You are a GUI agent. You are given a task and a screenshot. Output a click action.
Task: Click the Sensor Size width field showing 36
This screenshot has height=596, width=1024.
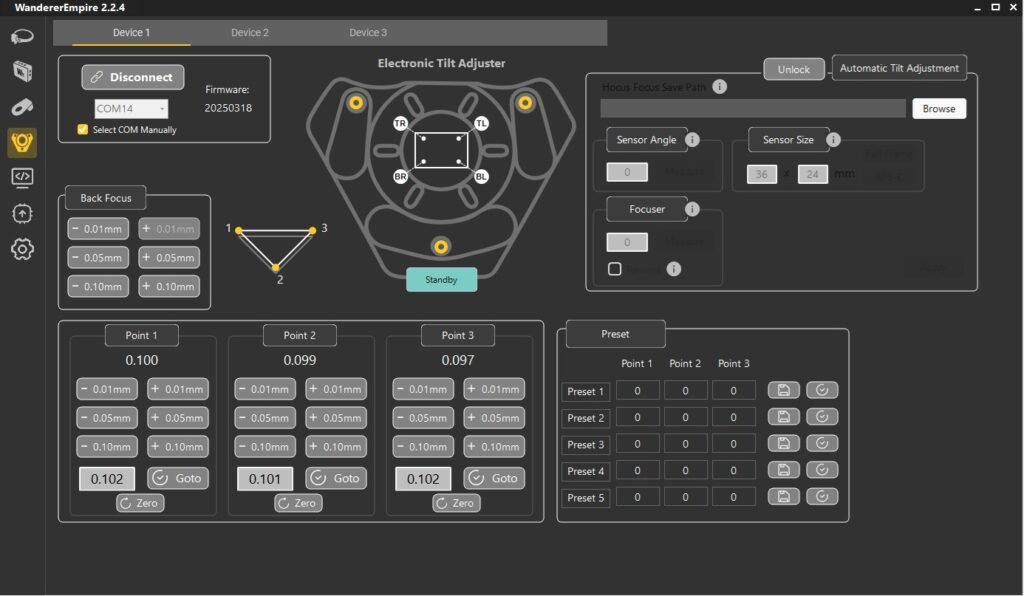click(x=761, y=174)
